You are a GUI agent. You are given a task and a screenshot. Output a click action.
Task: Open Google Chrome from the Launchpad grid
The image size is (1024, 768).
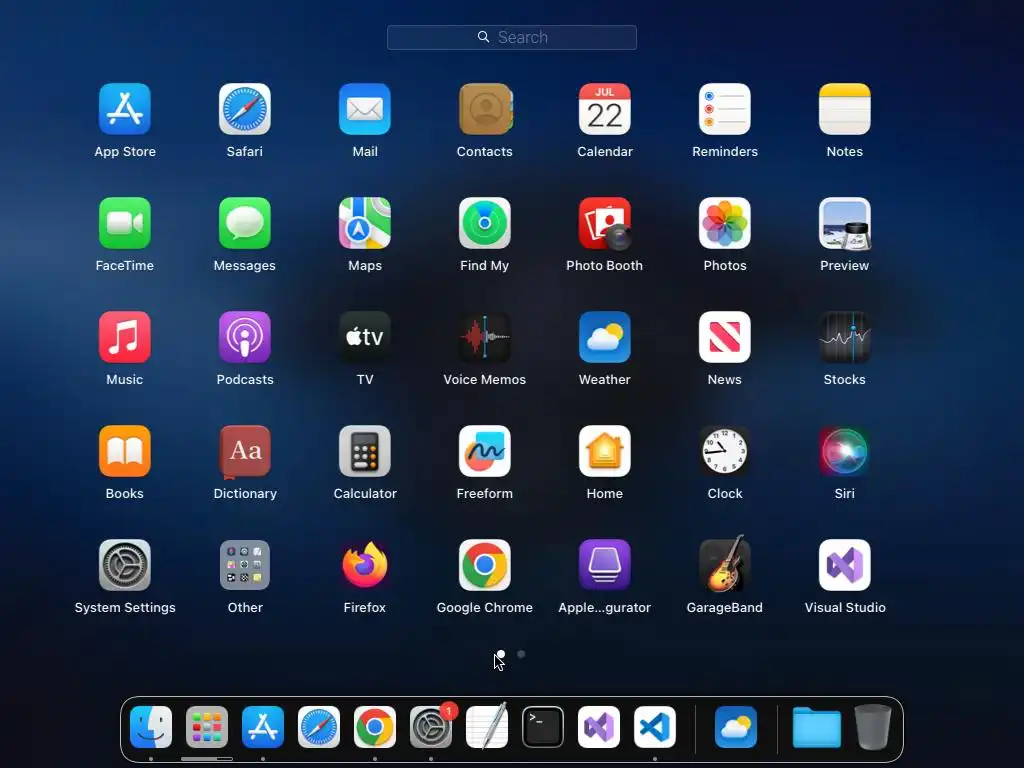point(485,565)
